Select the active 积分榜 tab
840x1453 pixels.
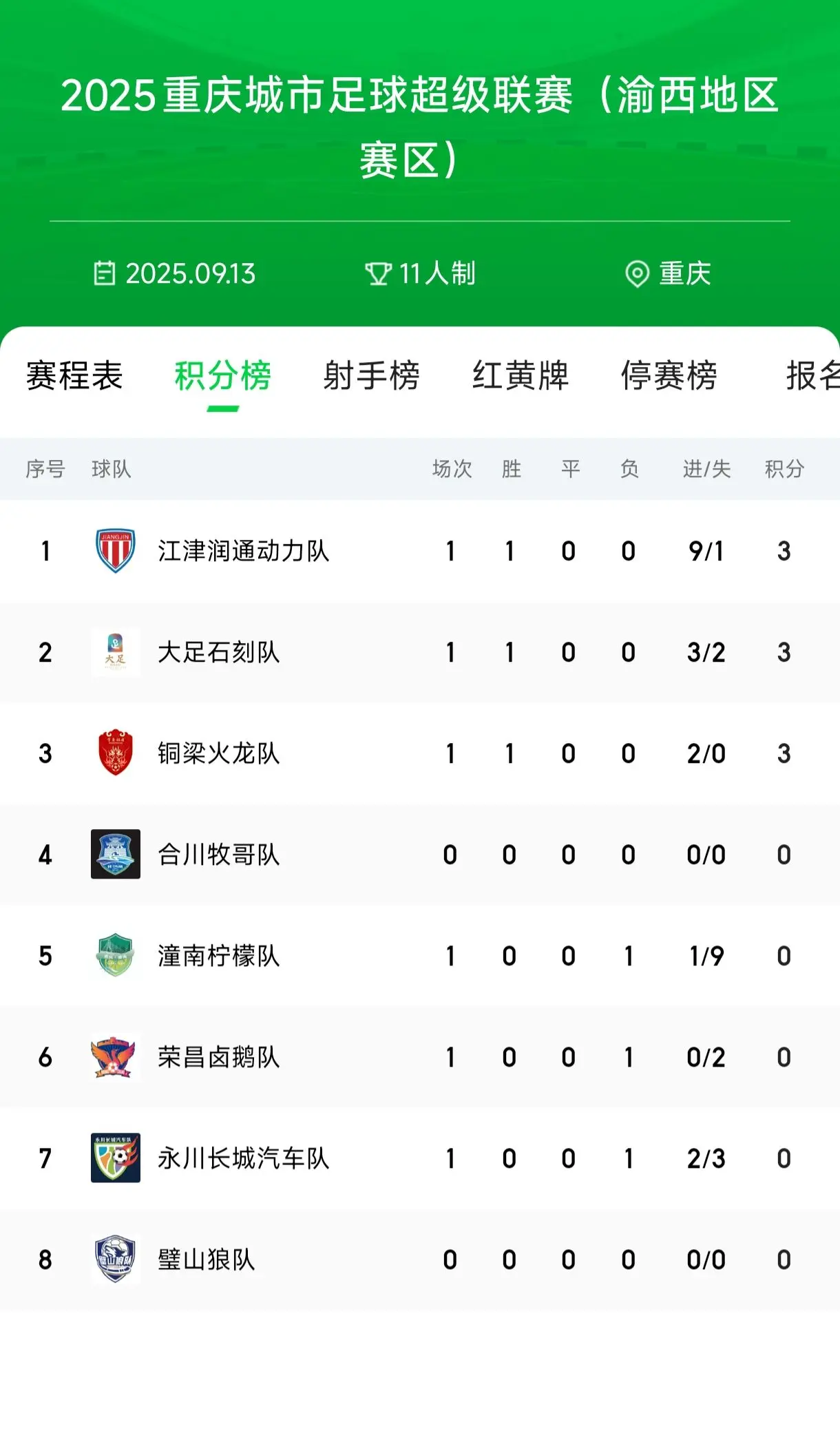222,376
